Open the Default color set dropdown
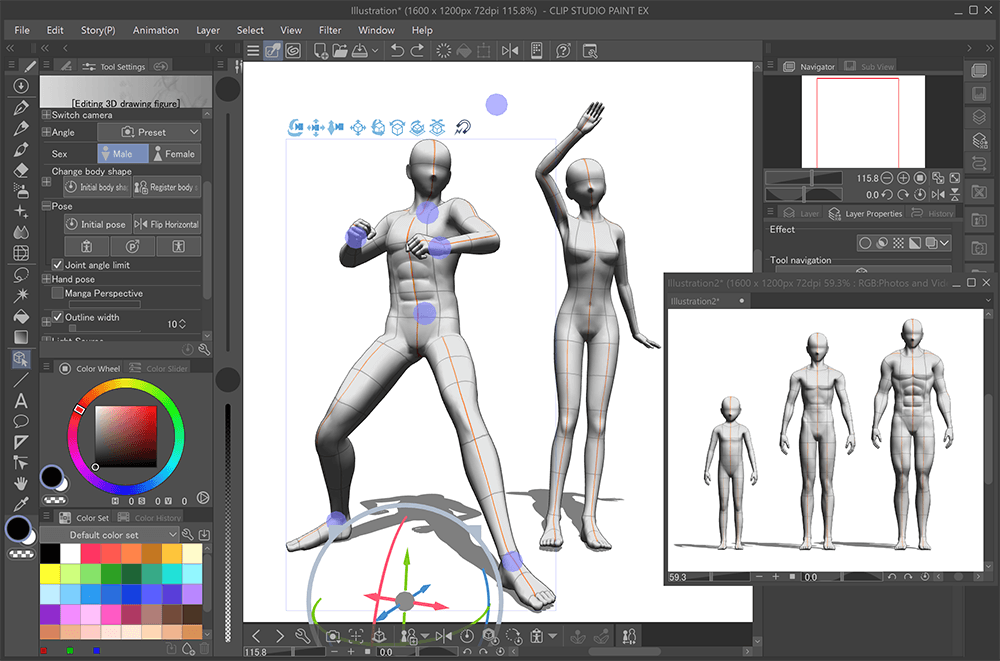 [108, 535]
